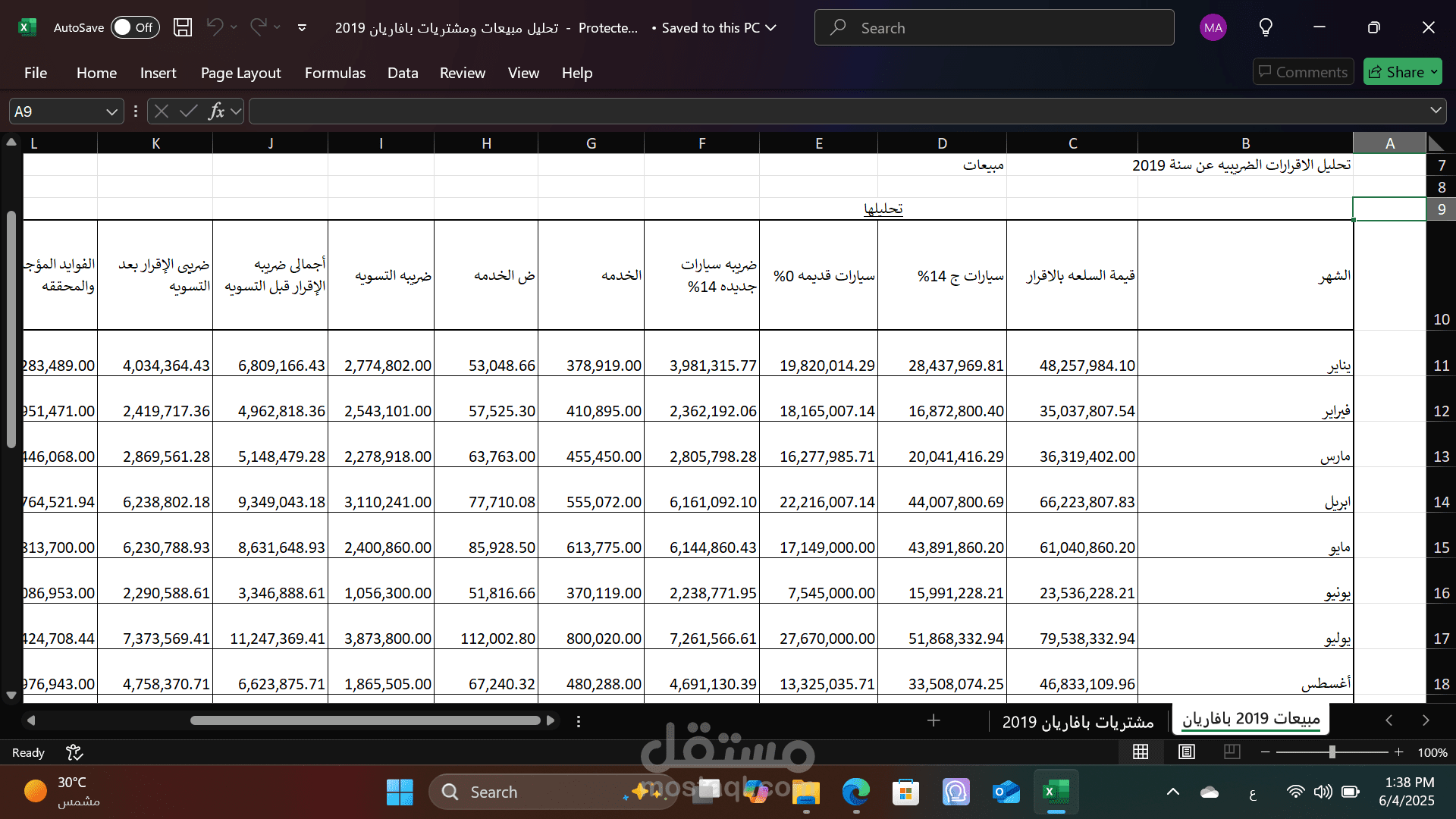
Task: Expand the Name Box dropdown arrow
Action: (x=112, y=111)
